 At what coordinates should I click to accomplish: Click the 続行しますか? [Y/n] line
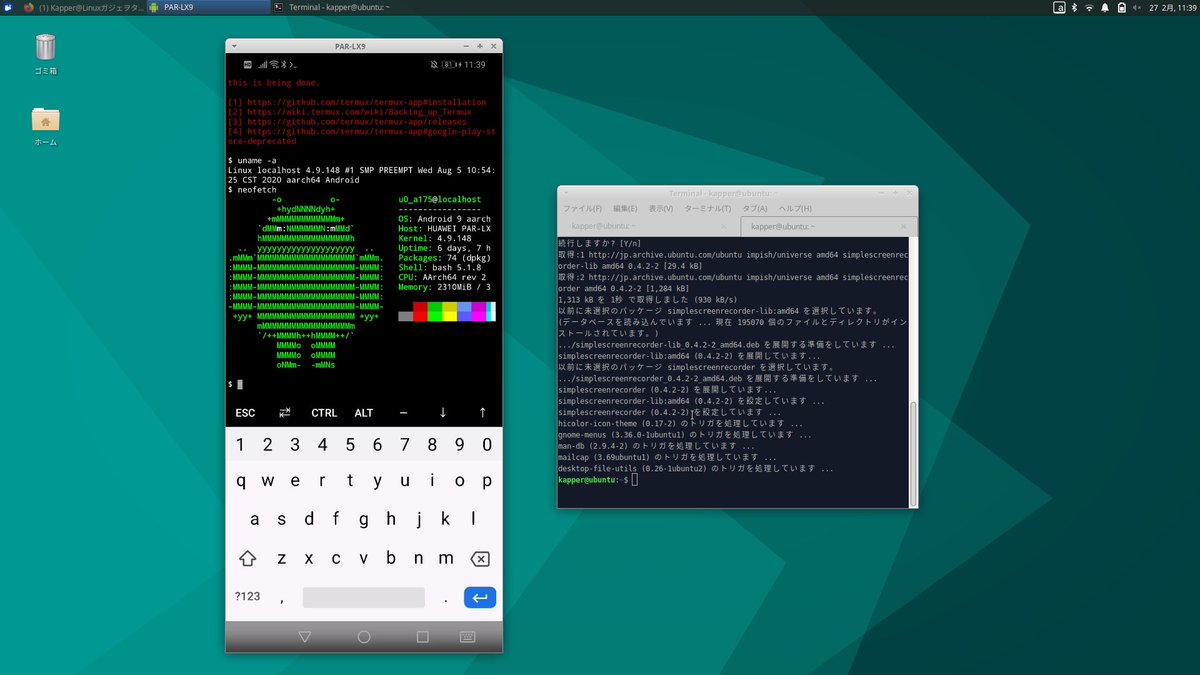point(599,244)
